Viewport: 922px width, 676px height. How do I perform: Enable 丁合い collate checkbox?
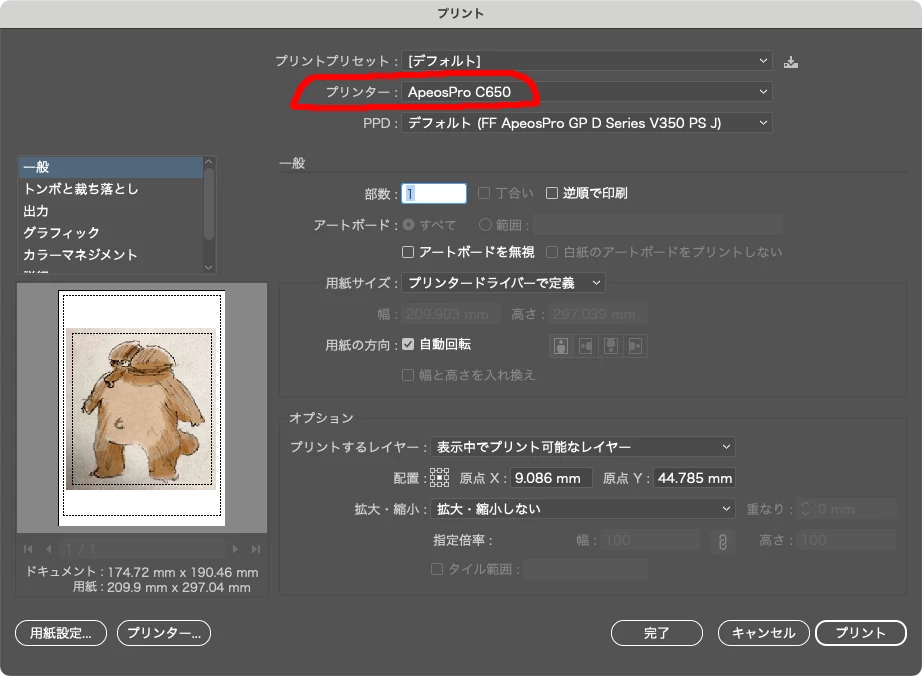[x=484, y=193]
